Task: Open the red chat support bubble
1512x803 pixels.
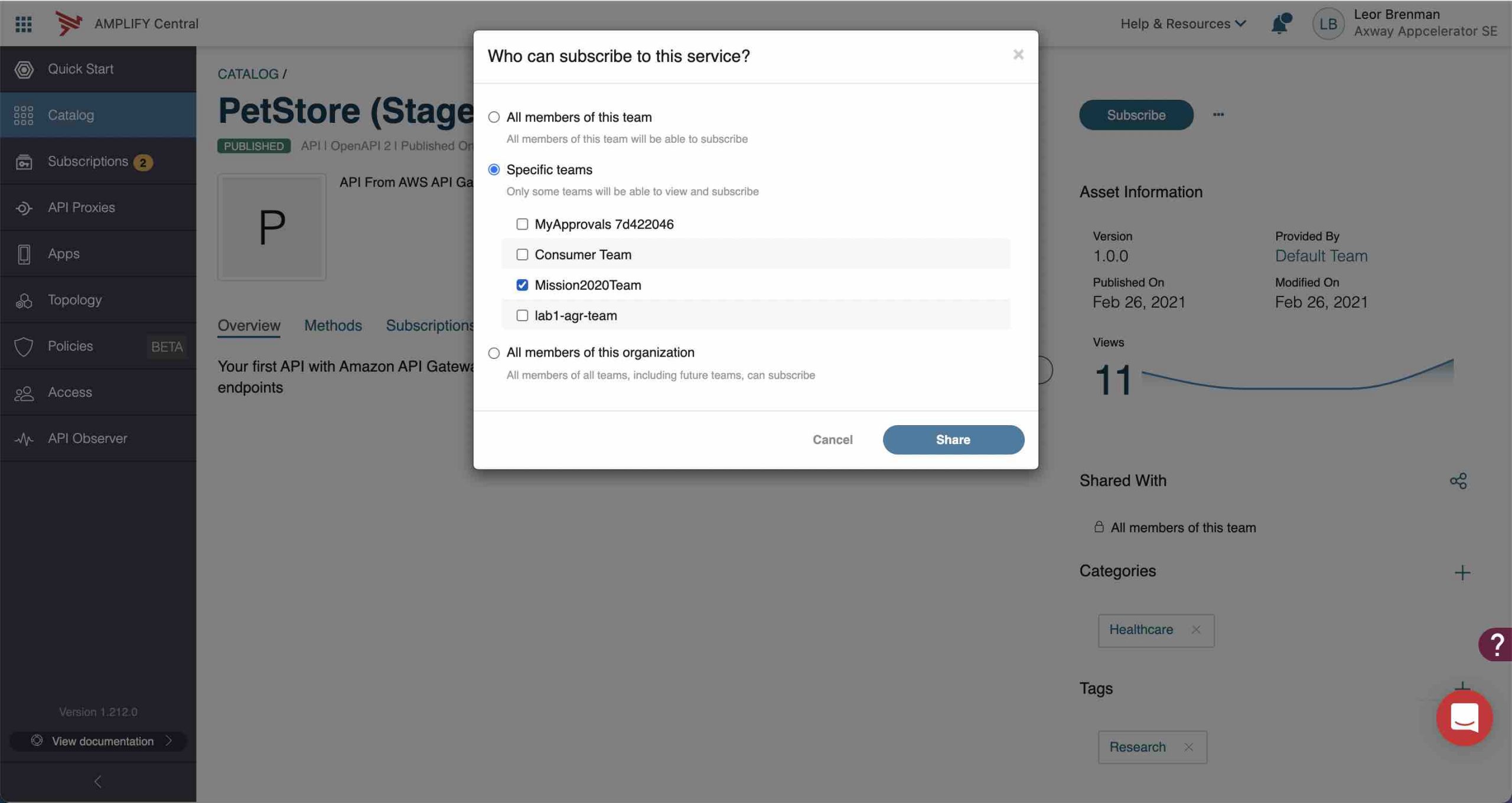Action: point(1464,717)
